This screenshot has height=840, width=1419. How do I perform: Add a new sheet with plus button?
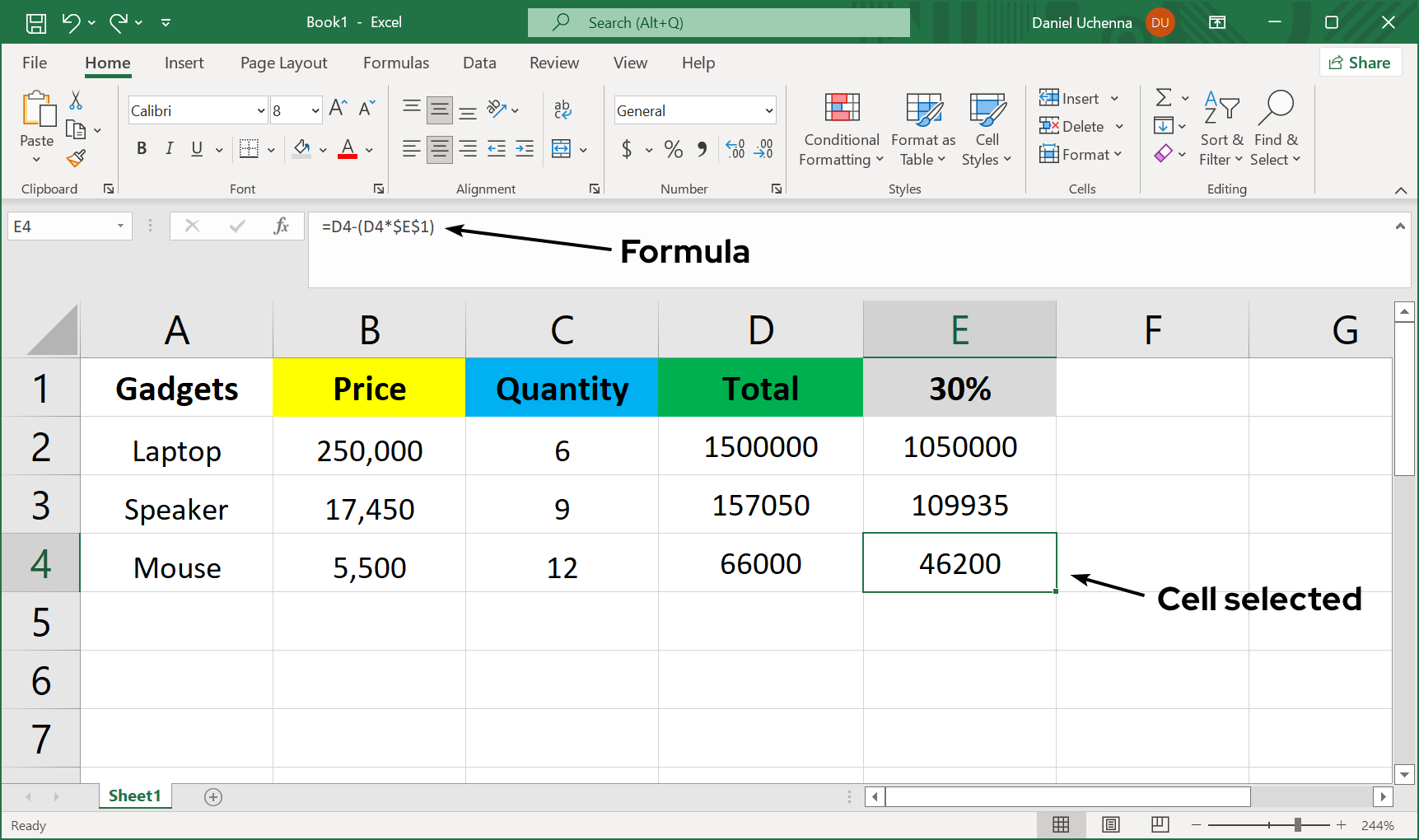(213, 796)
